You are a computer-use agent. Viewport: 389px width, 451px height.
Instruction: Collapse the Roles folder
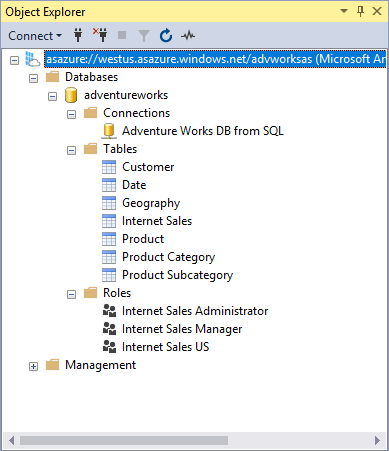tap(71, 295)
